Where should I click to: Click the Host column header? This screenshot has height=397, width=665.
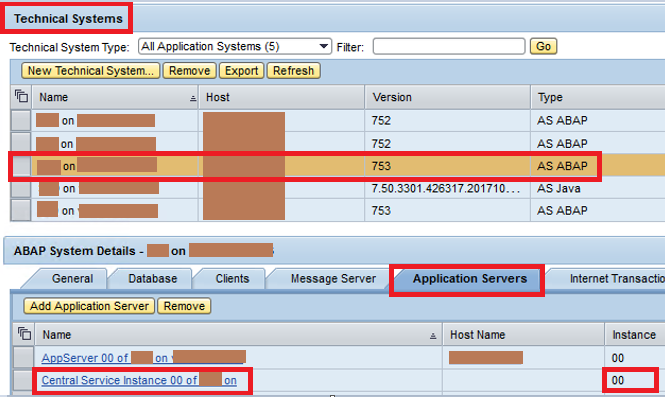pyautogui.click(x=282, y=97)
